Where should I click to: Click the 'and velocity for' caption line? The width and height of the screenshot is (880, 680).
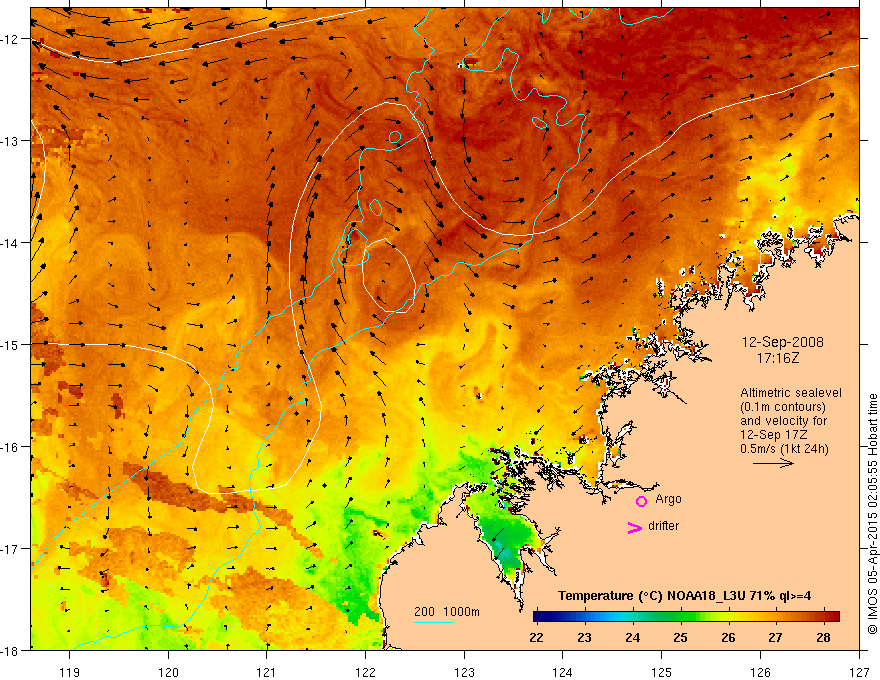tap(783, 421)
